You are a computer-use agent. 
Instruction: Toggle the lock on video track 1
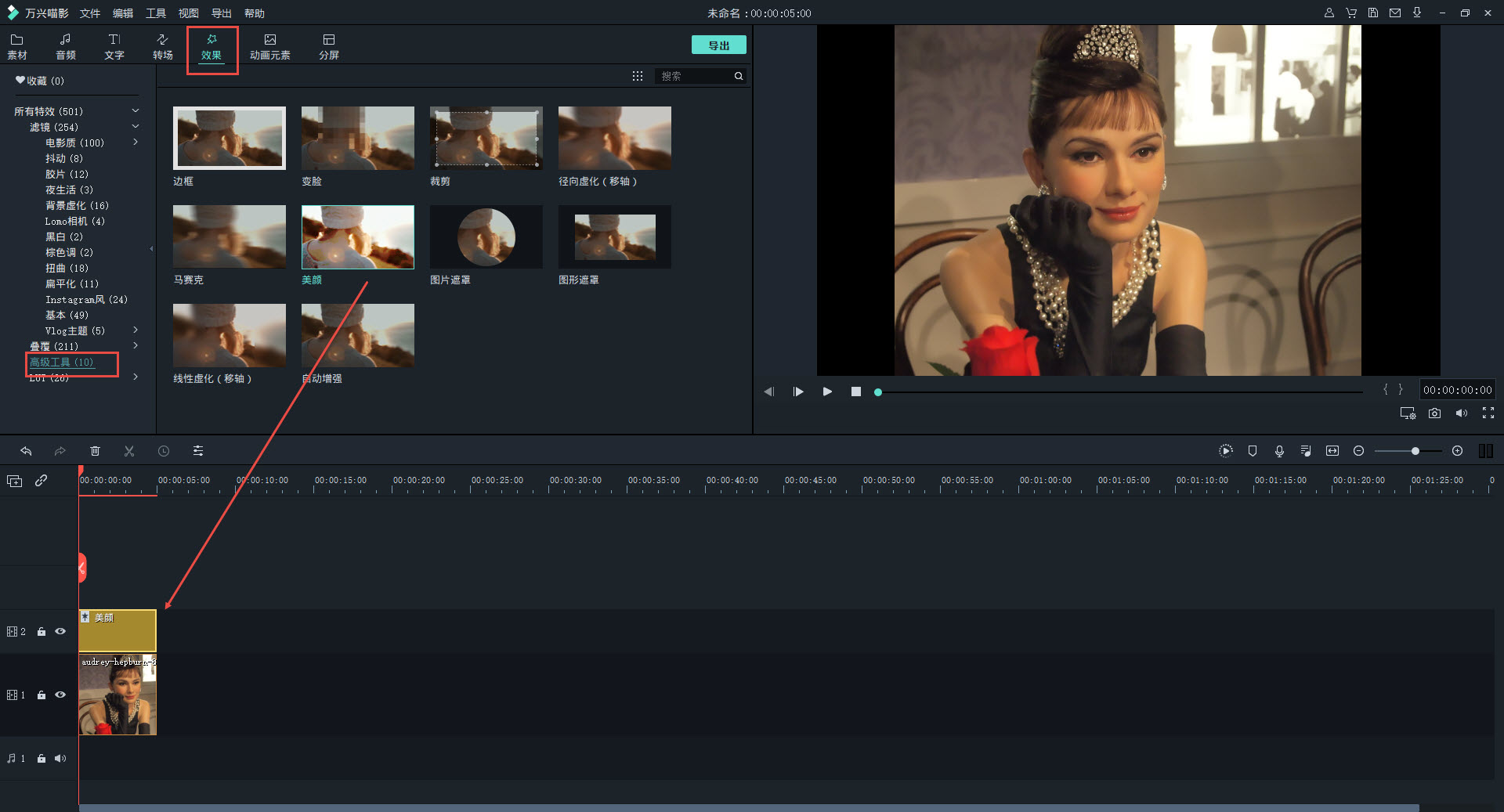[x=42, y=695]
